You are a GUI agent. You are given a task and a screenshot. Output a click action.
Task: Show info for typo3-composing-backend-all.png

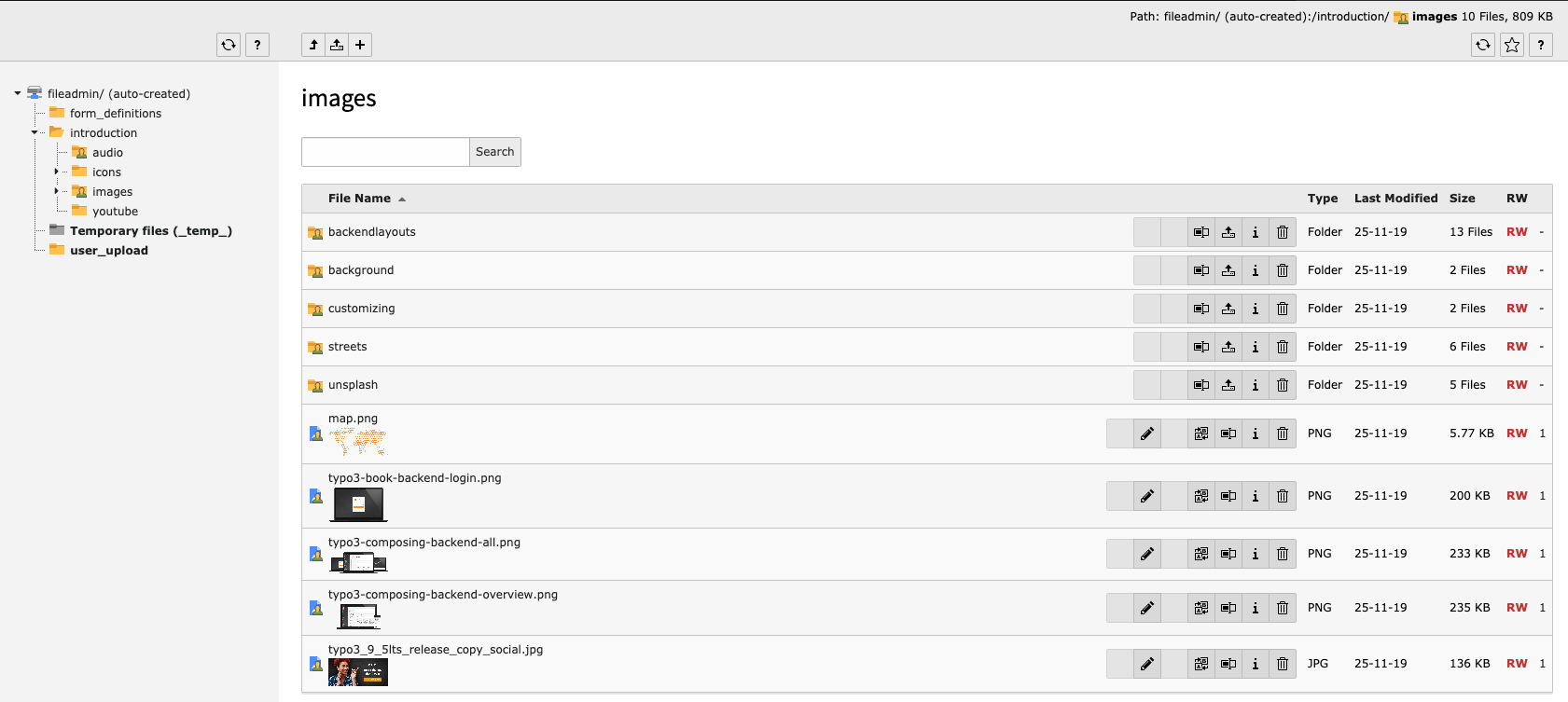pos(1256,554)
